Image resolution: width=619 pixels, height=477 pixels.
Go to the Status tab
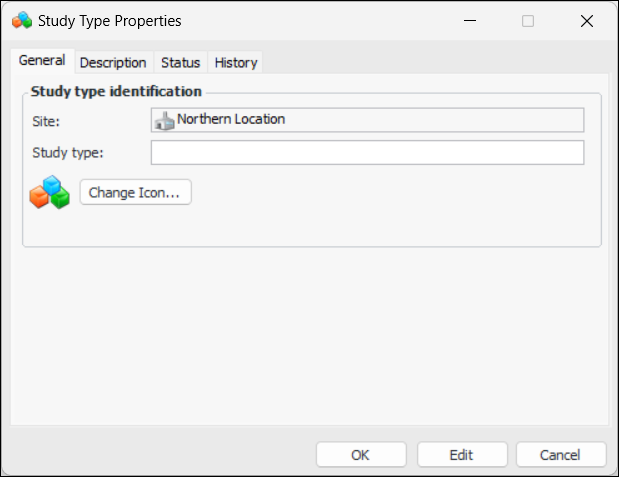(181, 62)
